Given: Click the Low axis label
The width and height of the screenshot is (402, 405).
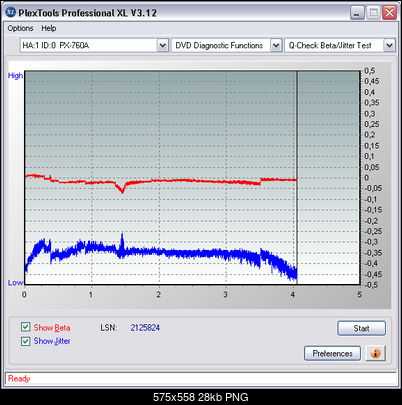Looking at the screenshot, I should point(15,283).
